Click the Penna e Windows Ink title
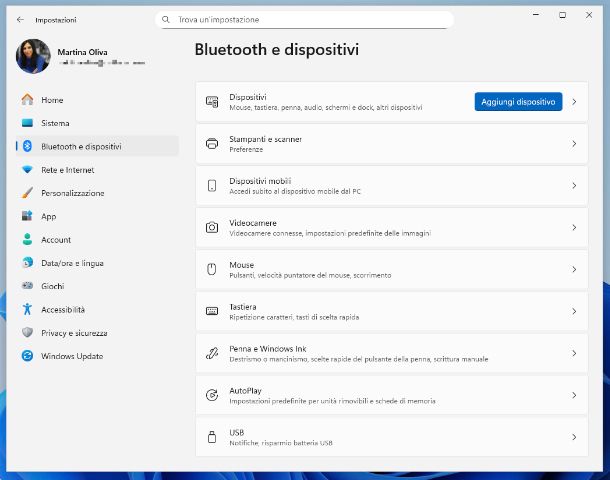 (x=268, y=349)
